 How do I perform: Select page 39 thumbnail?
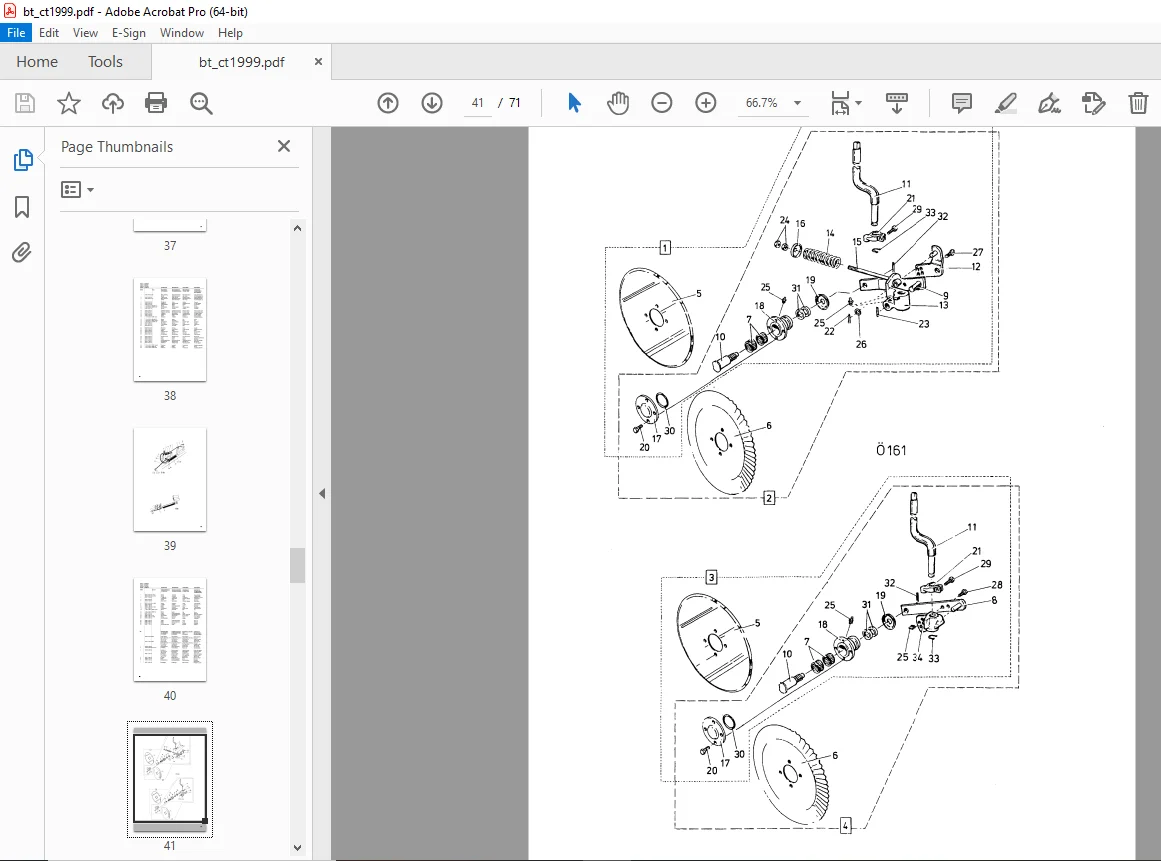click(170, 479)
